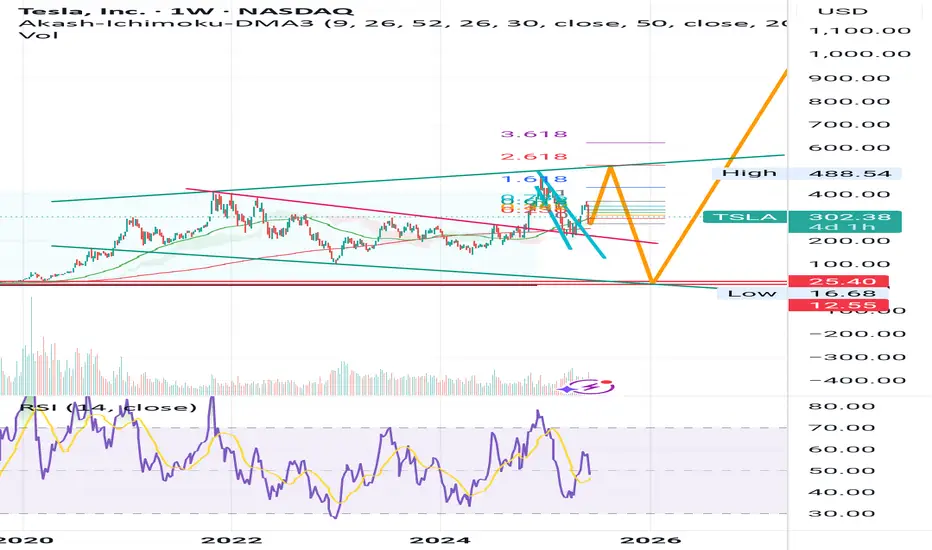Click the Low label tag
932x550 pixels.
752,293
